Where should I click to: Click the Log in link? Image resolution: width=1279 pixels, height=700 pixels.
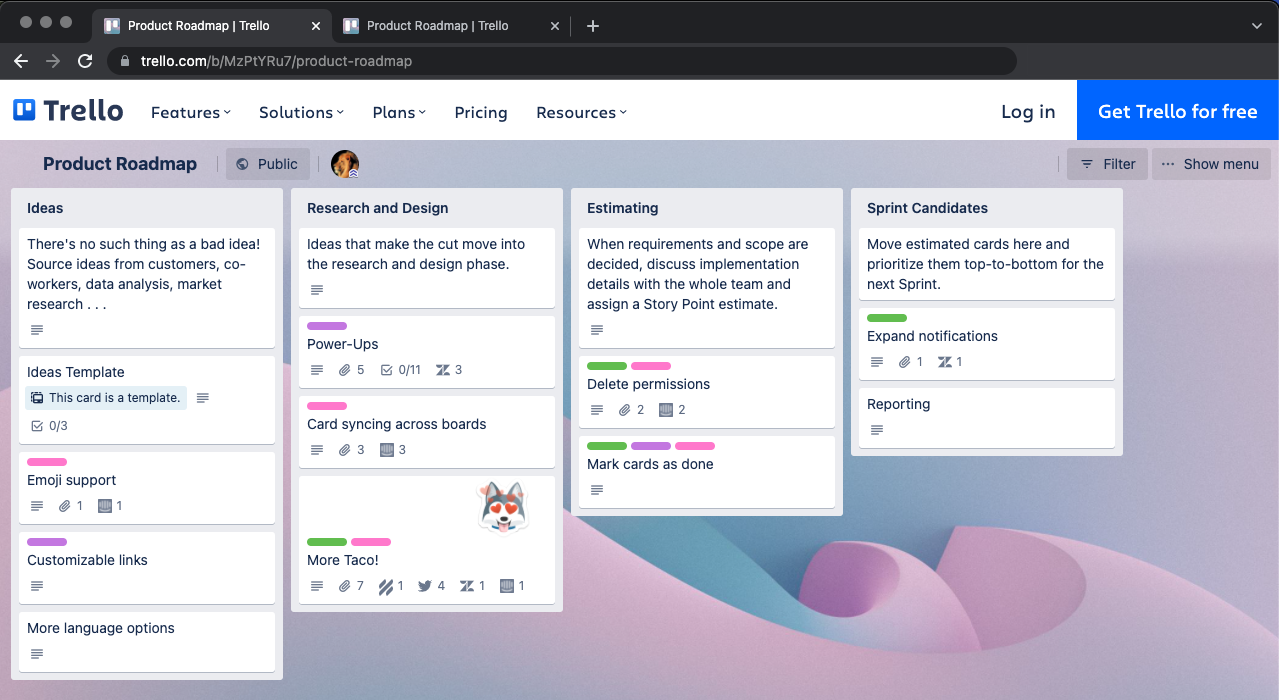[x=1028, y=112]
